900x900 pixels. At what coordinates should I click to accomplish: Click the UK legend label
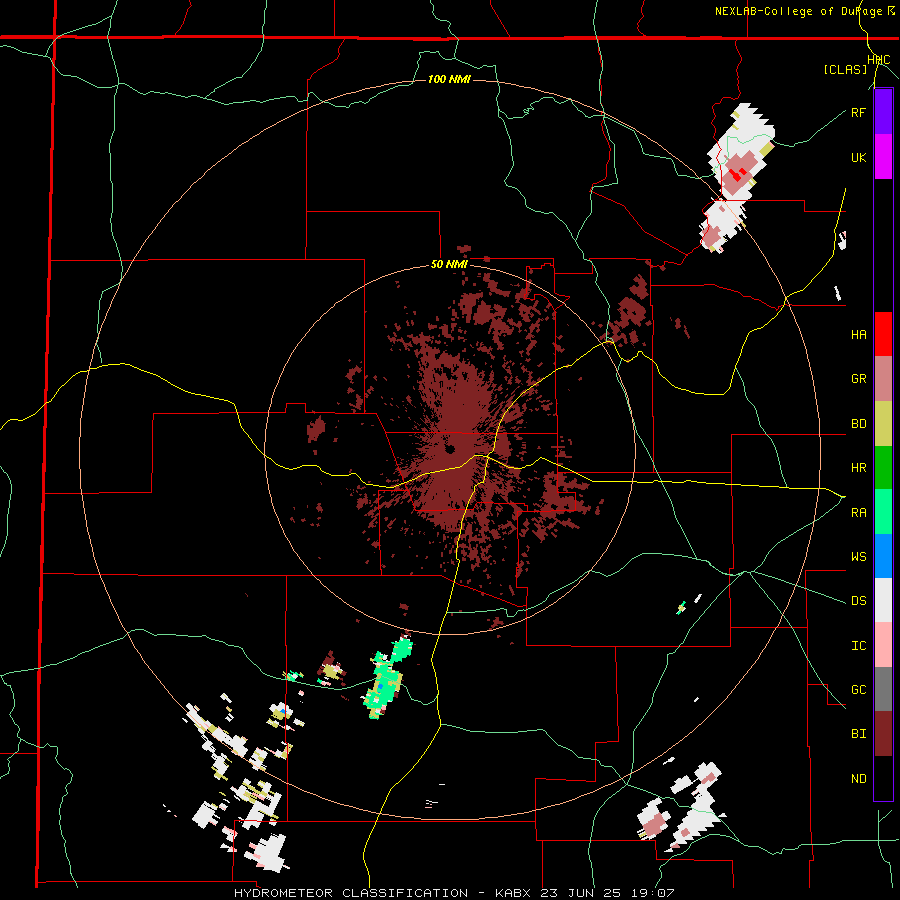(858, 158)
